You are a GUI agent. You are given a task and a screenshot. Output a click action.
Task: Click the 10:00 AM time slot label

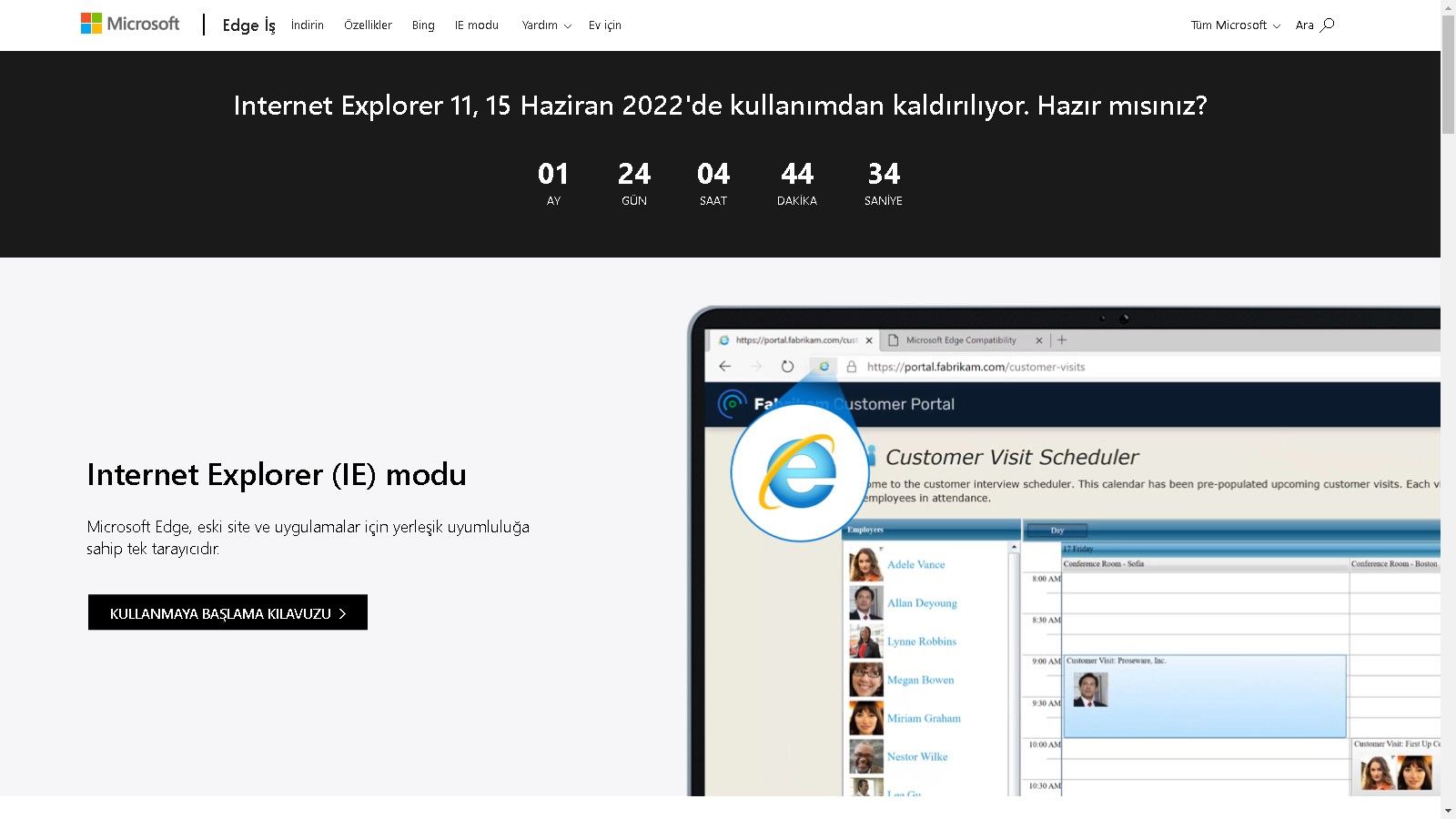tap(1045, 744)
